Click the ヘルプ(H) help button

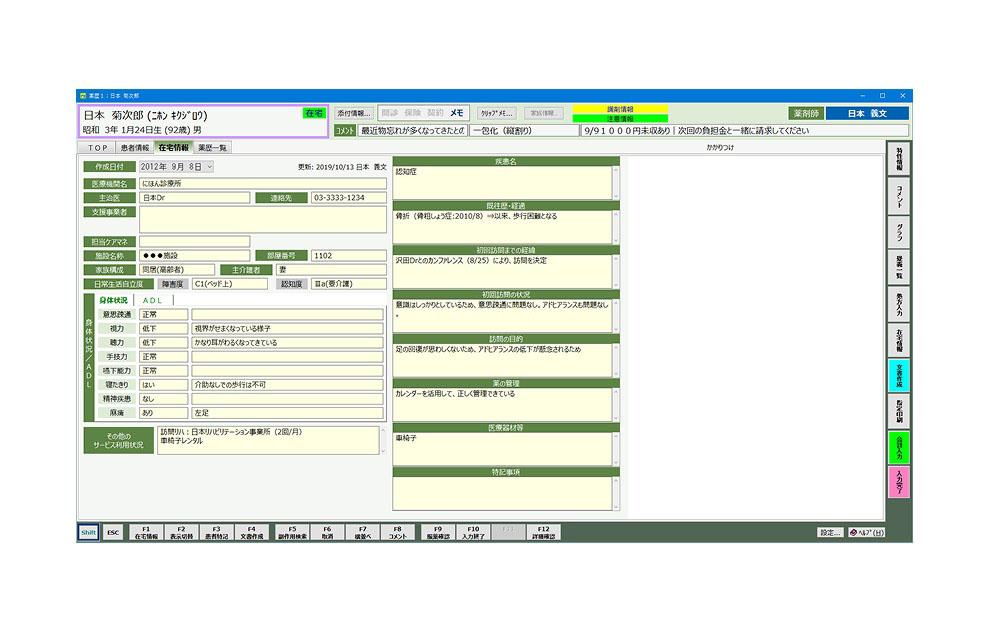(x=866, y=532)
